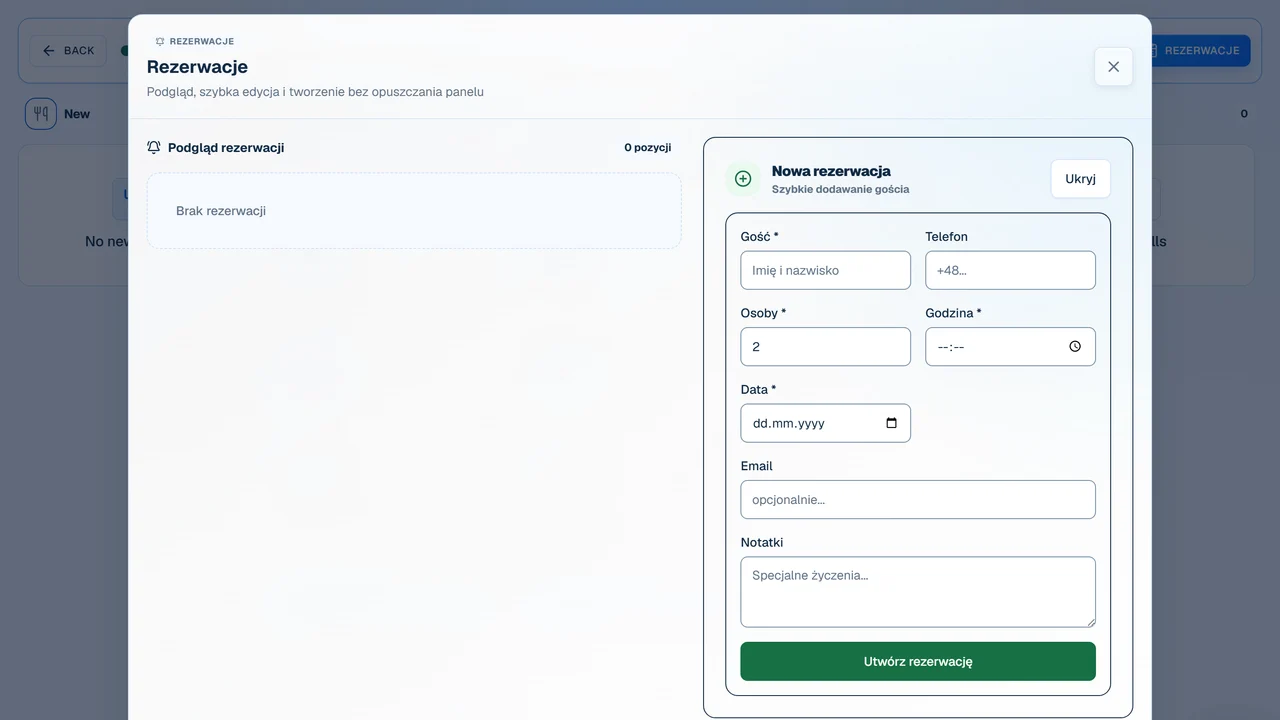The height and width of the screenshot is (720, 1280).
Task: Hide the form with Ukryj button
Action: pyautogui.click(x=1080, y=179)
